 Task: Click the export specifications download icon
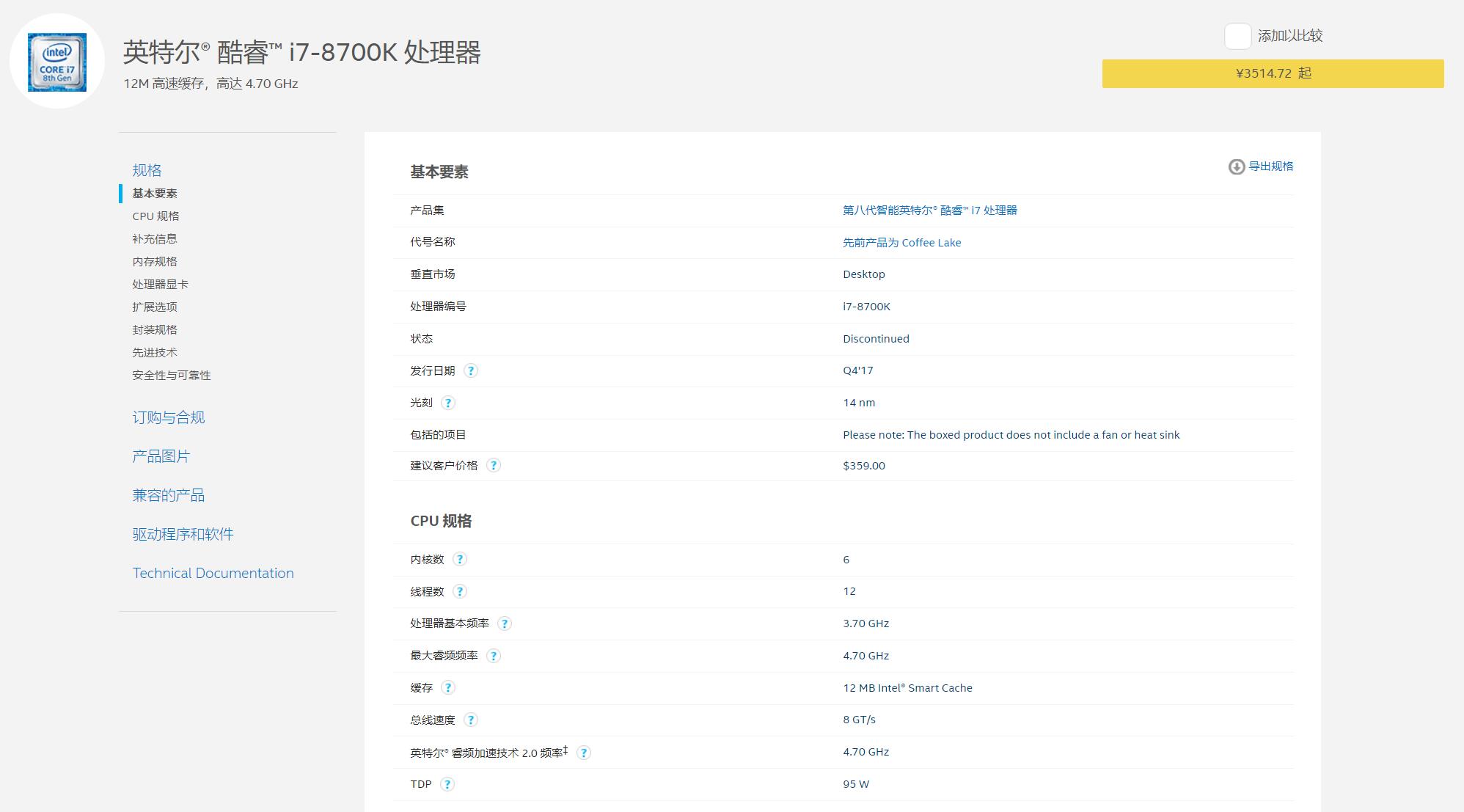tap(1237, 167)
